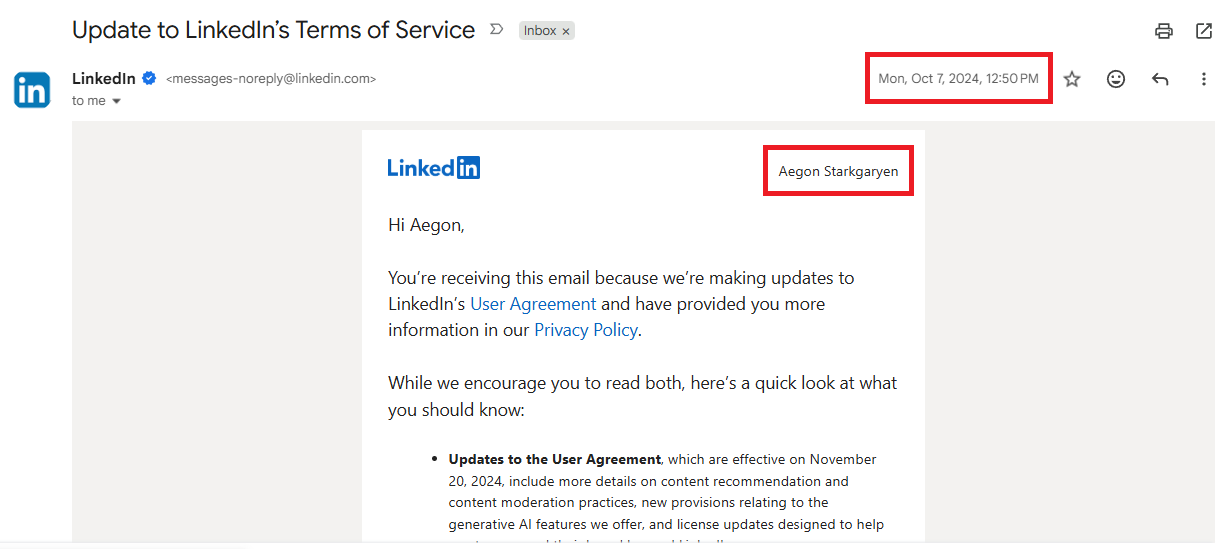Open the Privacy Policy link
The height and width of the screenshot is (549, 1227).
585,330
